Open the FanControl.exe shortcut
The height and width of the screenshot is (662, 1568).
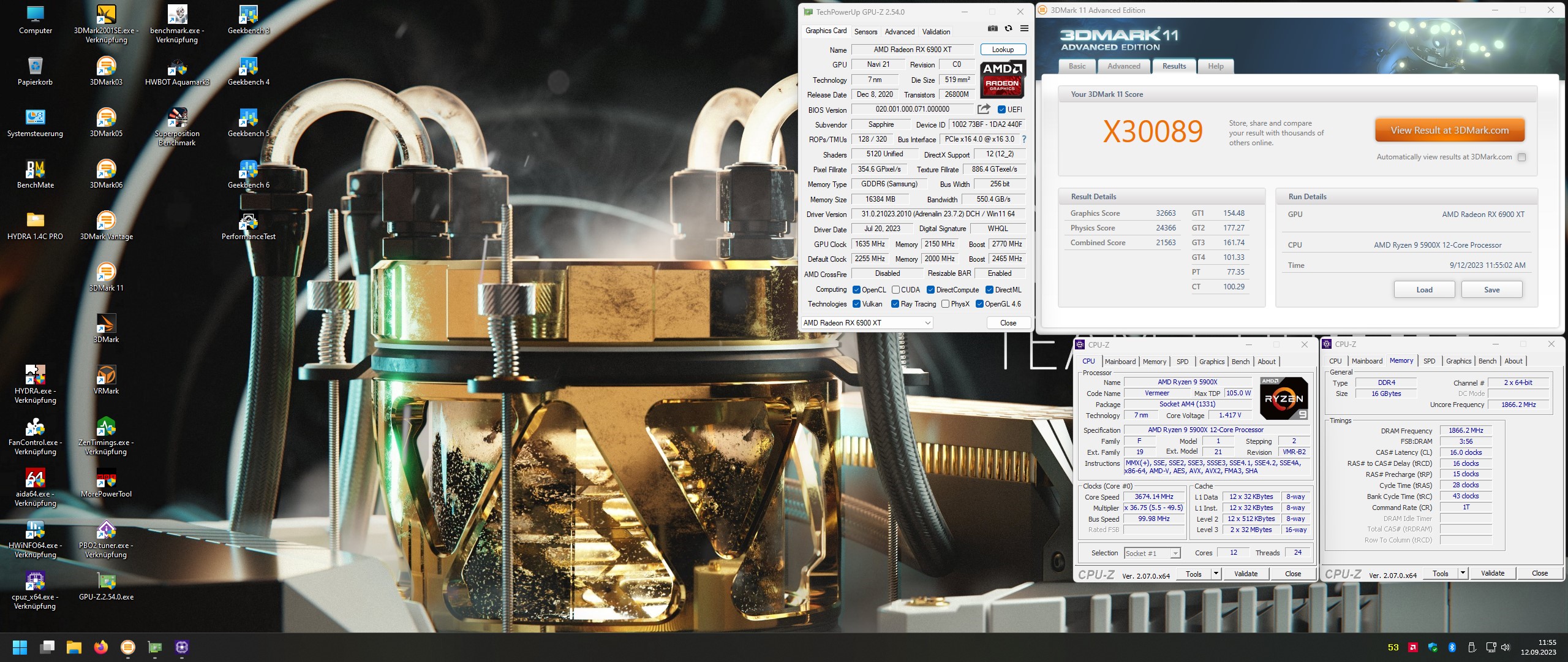pos(36,436)
